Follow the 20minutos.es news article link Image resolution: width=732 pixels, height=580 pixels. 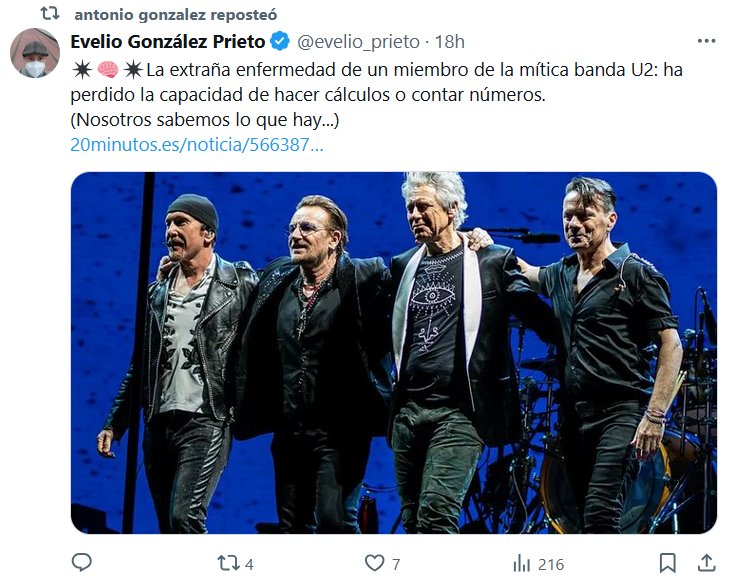tap(197, 145)
